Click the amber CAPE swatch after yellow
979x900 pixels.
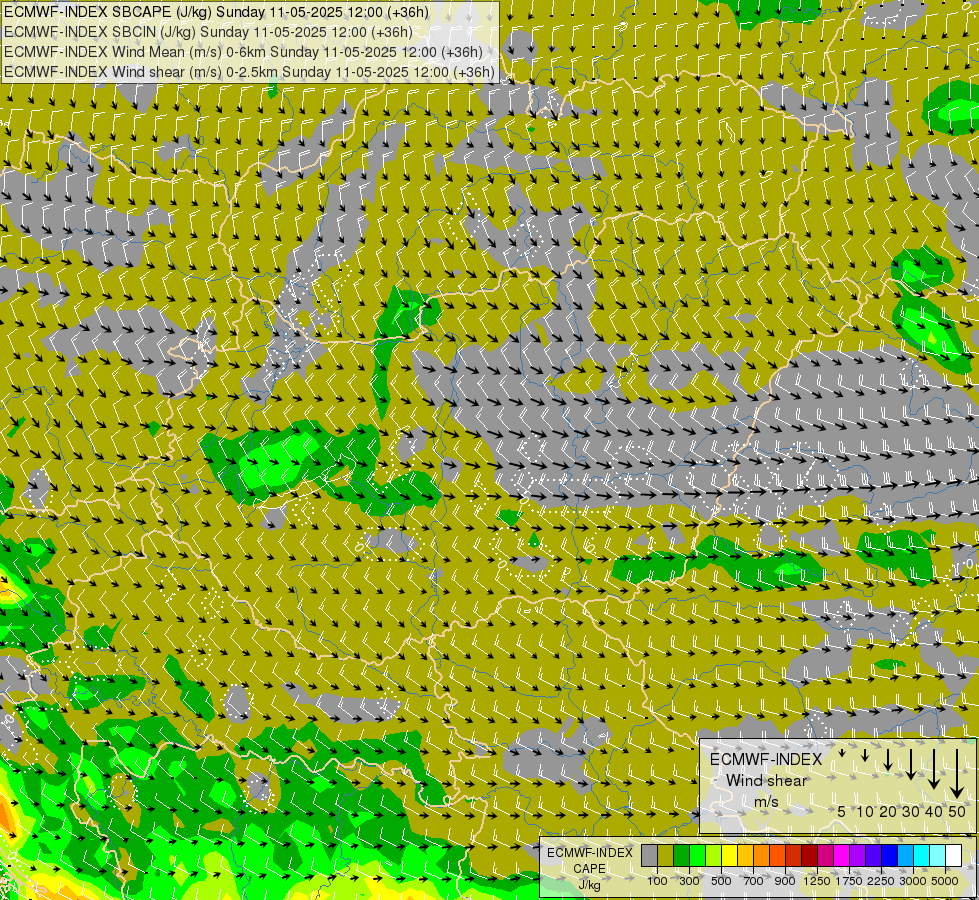coord(745,856)
